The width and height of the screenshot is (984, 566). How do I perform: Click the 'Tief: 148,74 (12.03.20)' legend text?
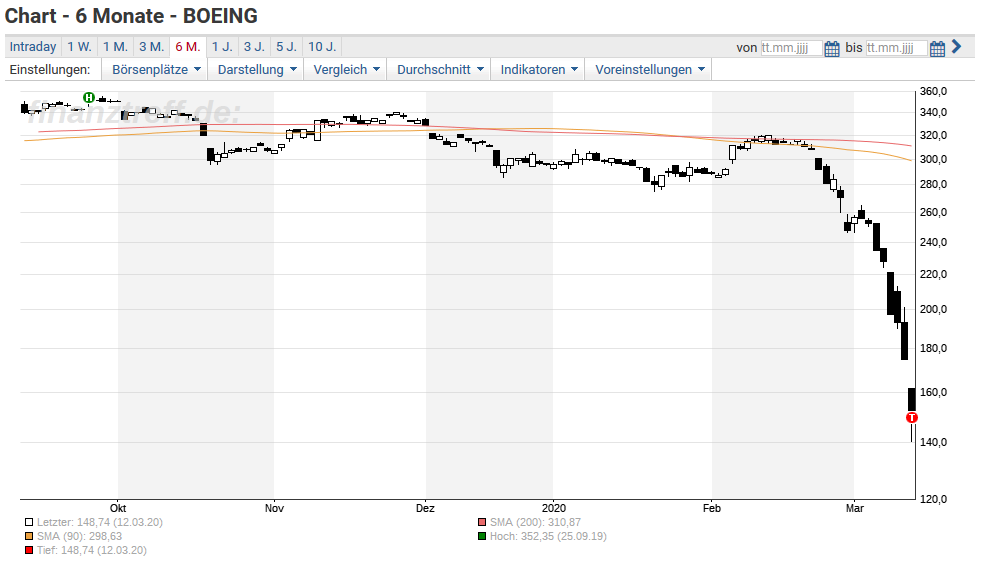click(x=92, y=550)
